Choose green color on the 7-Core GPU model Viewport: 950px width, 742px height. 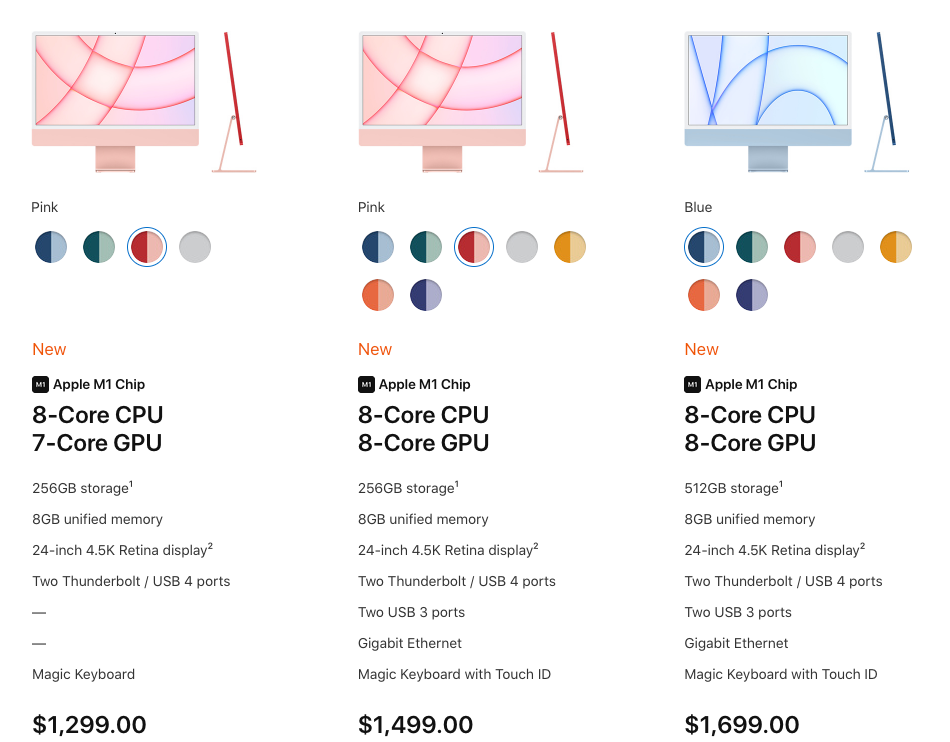[99, 247]
